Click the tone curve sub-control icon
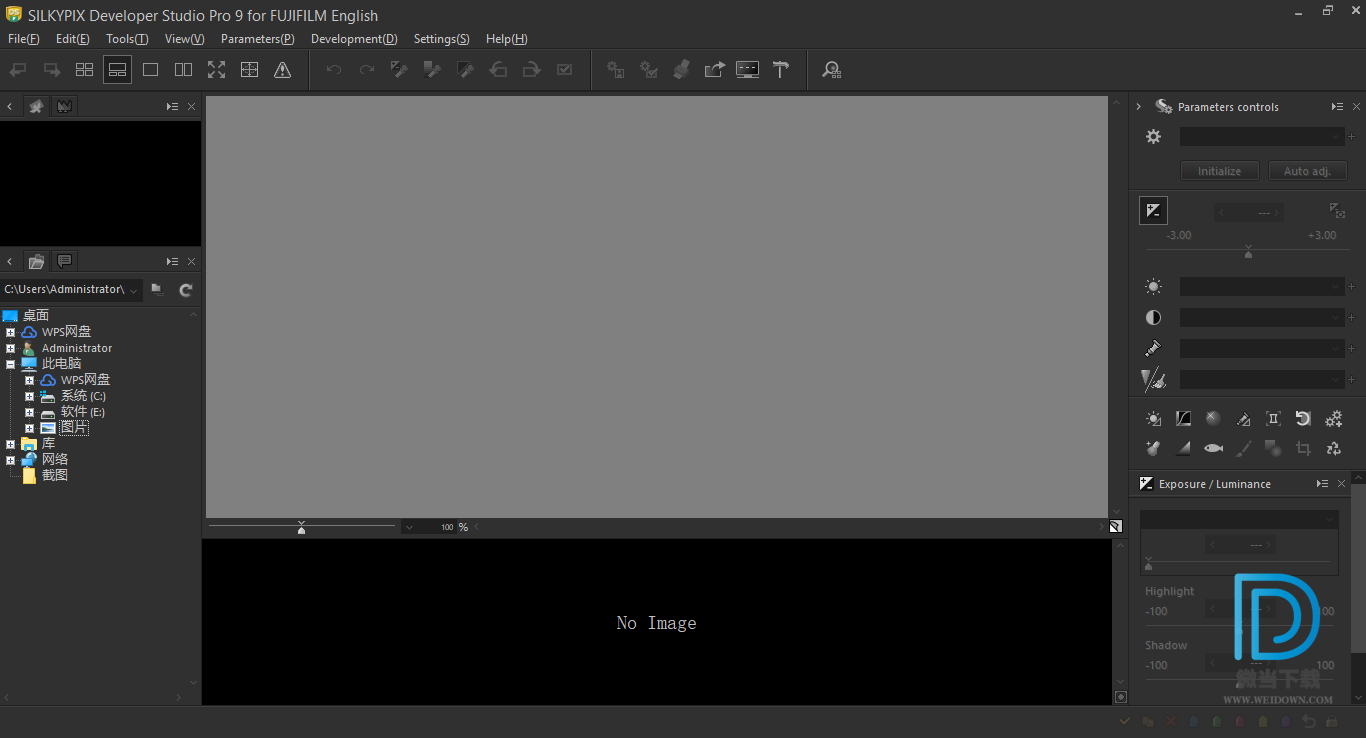This screenshot has height=738, width=1366. point(1183,419)
